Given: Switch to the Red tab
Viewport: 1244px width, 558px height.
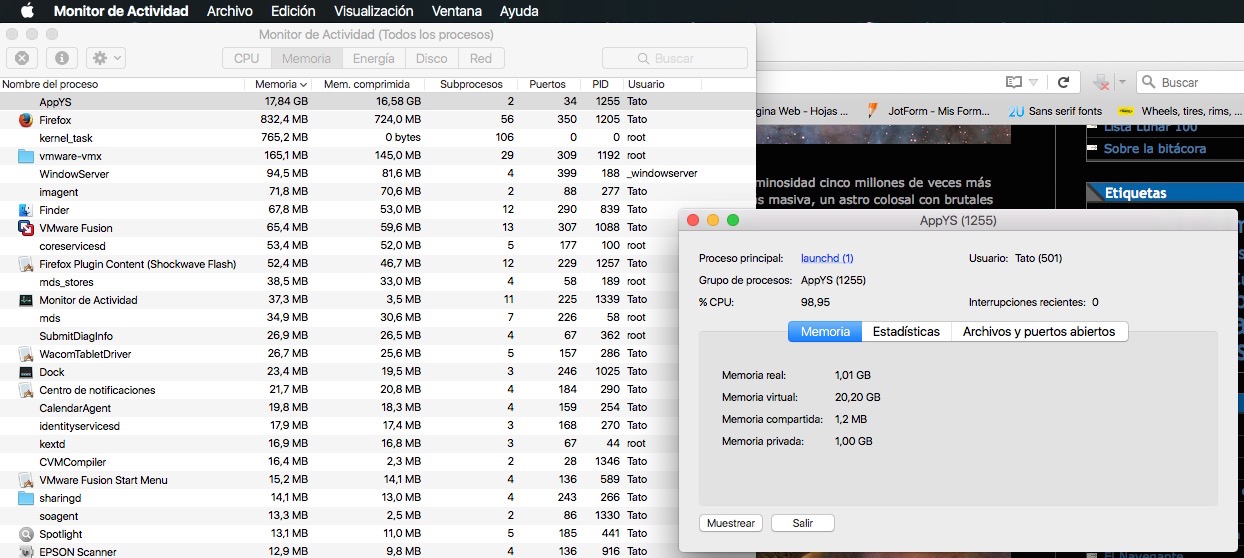Looking at the screenshot, I should click(481, 58).
